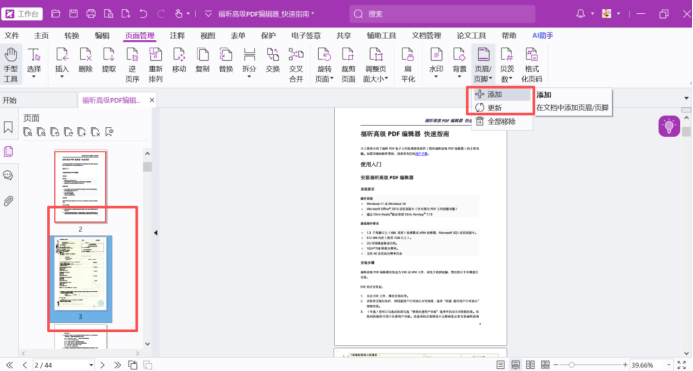Close the 福昕高级PDF编辑 document tab
This screenshot has width=693, height=371.
152,100
